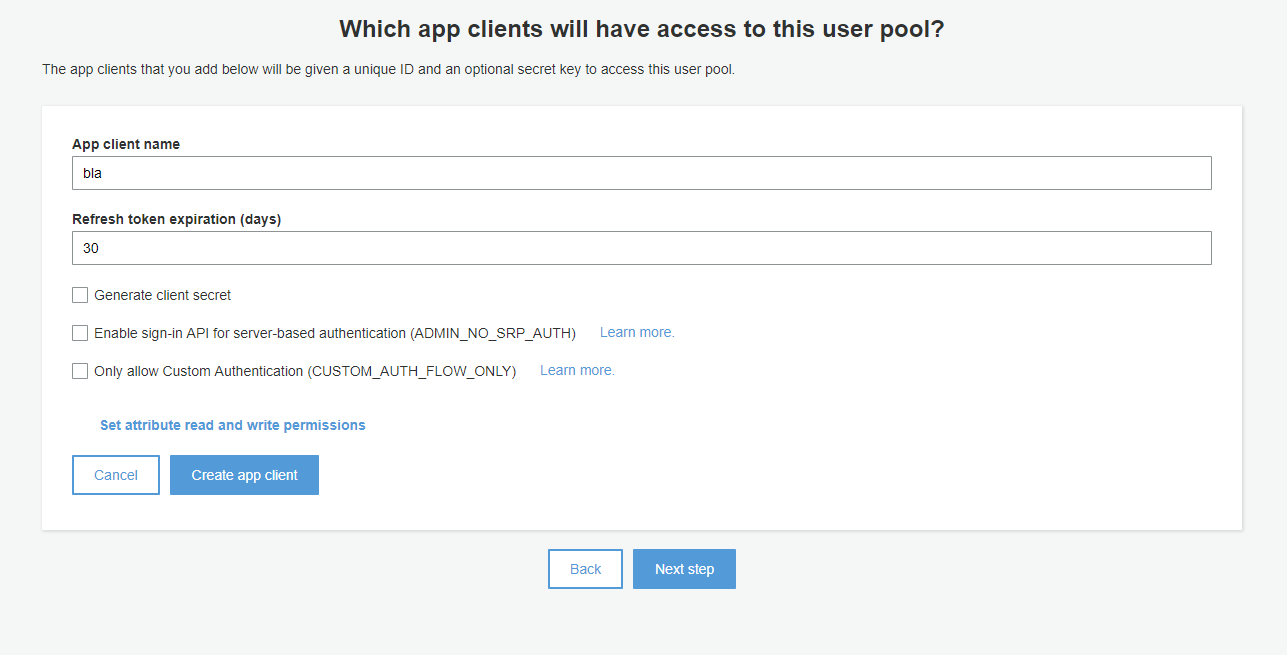Go Back to the previous step
This screenshot has height=655, width=1287.
click(x=585, y=569)
